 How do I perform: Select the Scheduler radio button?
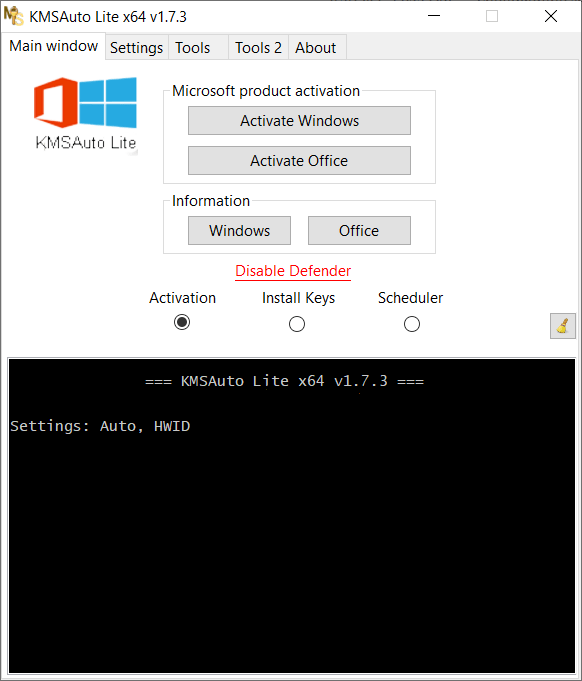pyautogui.click(x=412, y=324)
